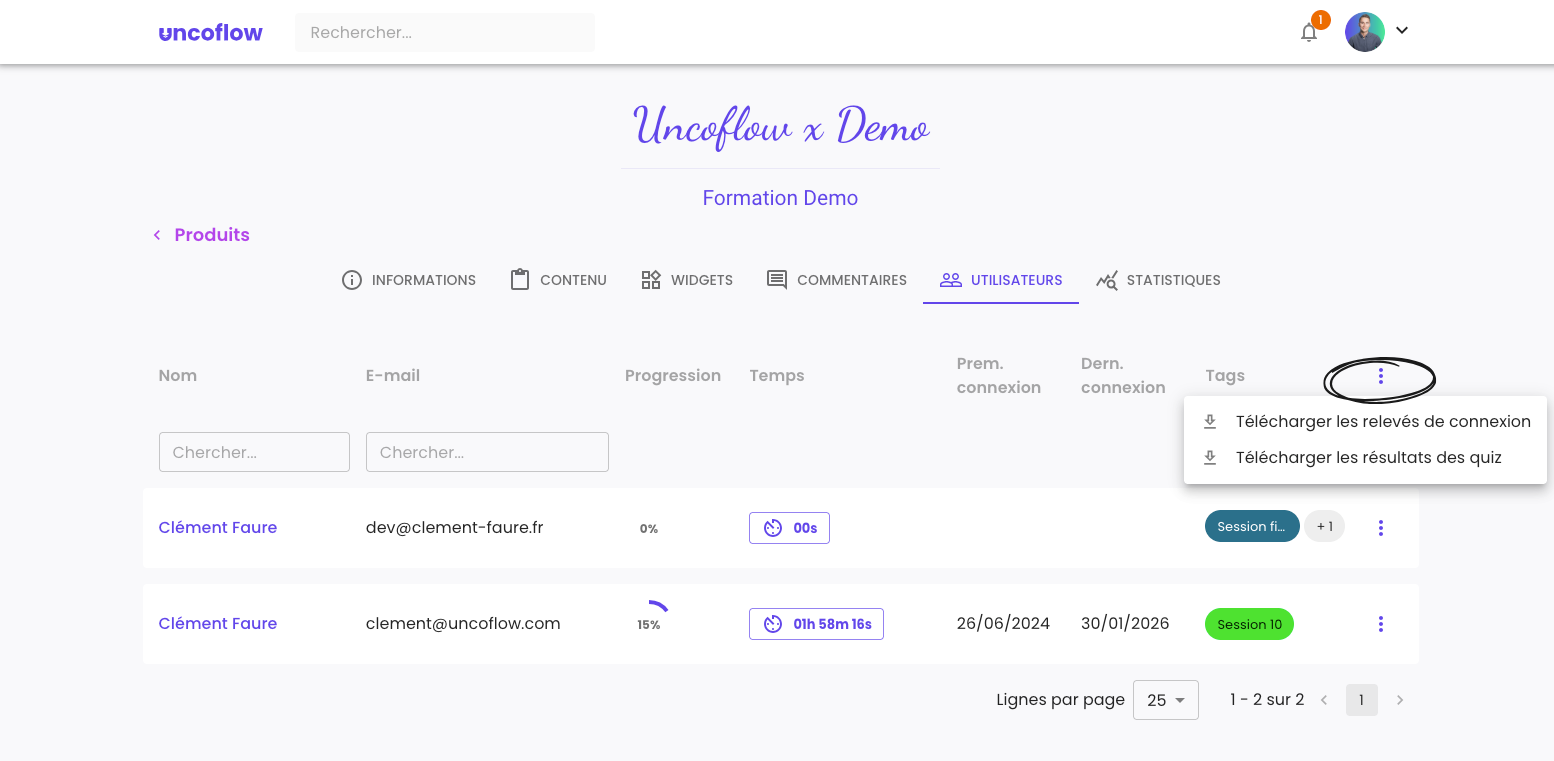This screenshot has width=1554, height=761.
Task: Click the Statistiques chart icon
Action: click(x=1107, y=280)
